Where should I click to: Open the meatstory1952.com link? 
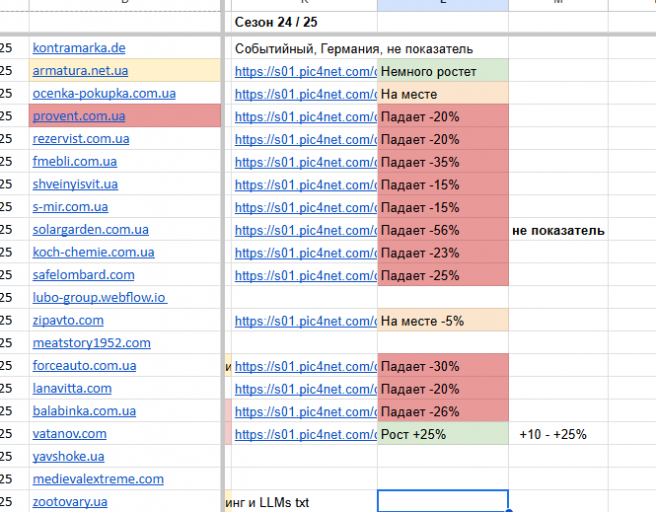pyautogui.click(x=92, y=343)
